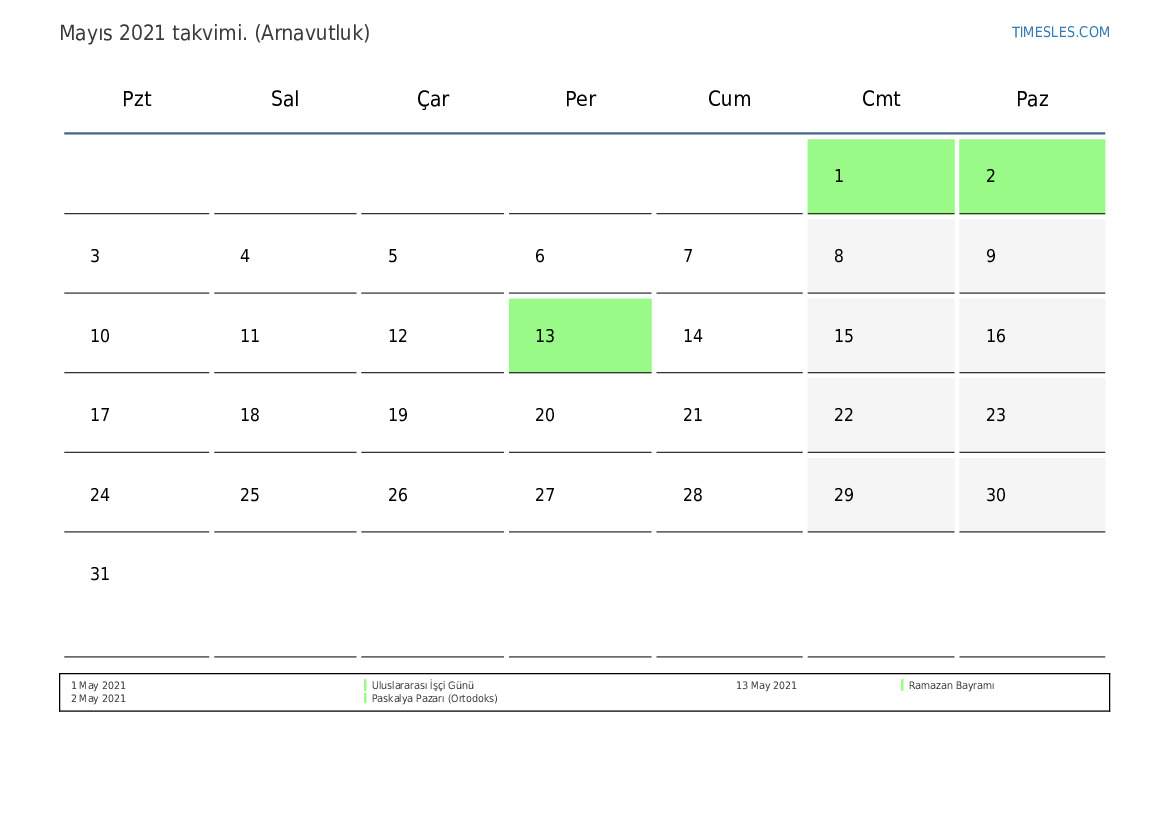Select Saturday the 22nd cell

844,415
